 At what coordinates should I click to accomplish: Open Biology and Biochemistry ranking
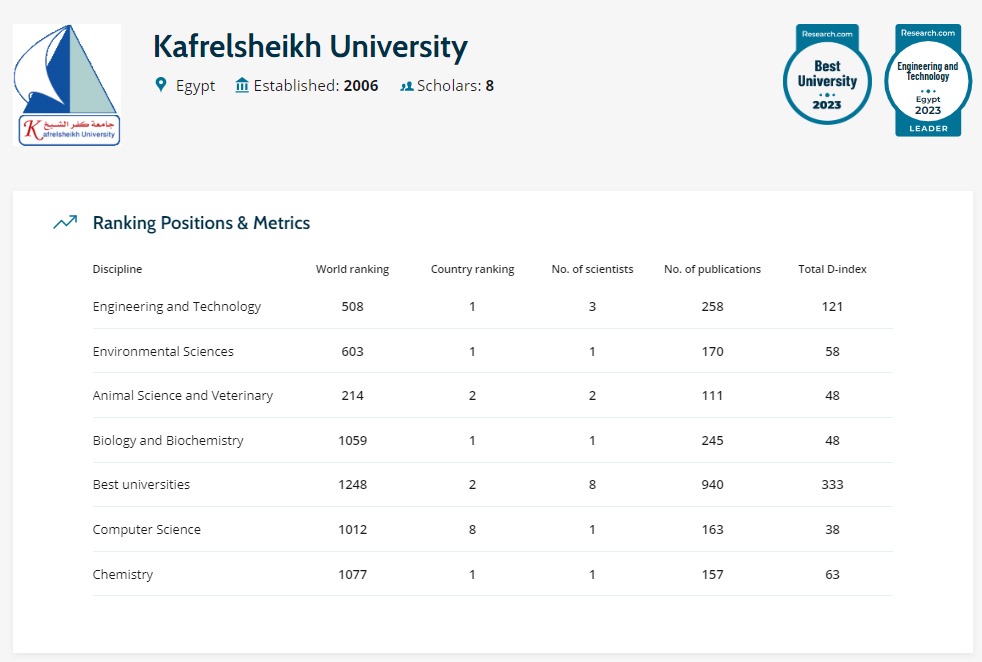point(167,441)
